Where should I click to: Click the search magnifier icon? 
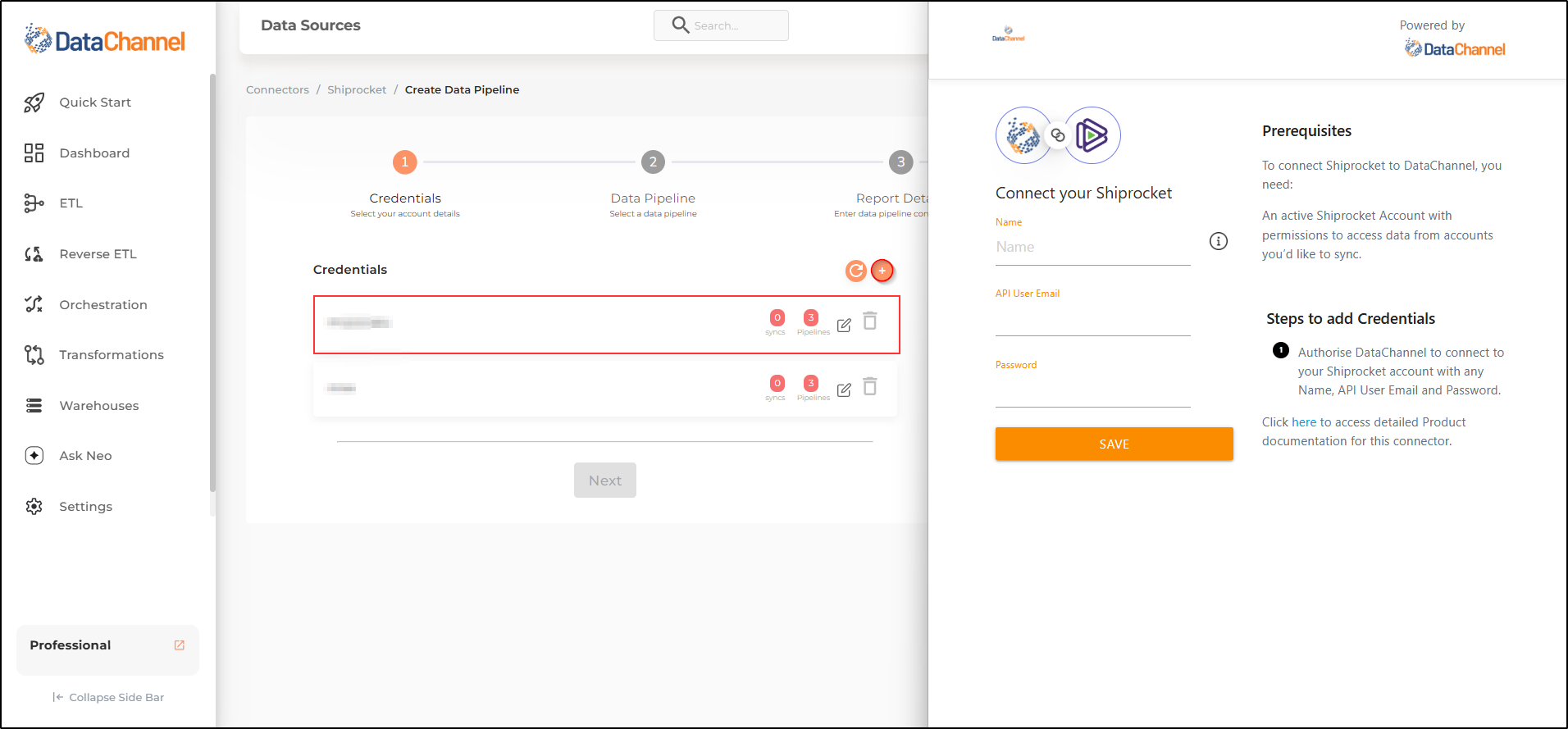click(680, 25)
